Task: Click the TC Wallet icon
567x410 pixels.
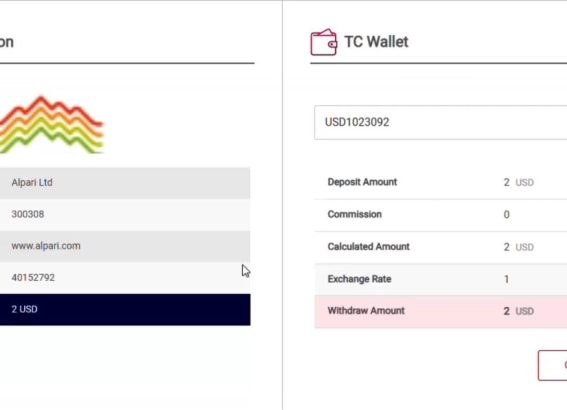Action: (x=324, y=42)
